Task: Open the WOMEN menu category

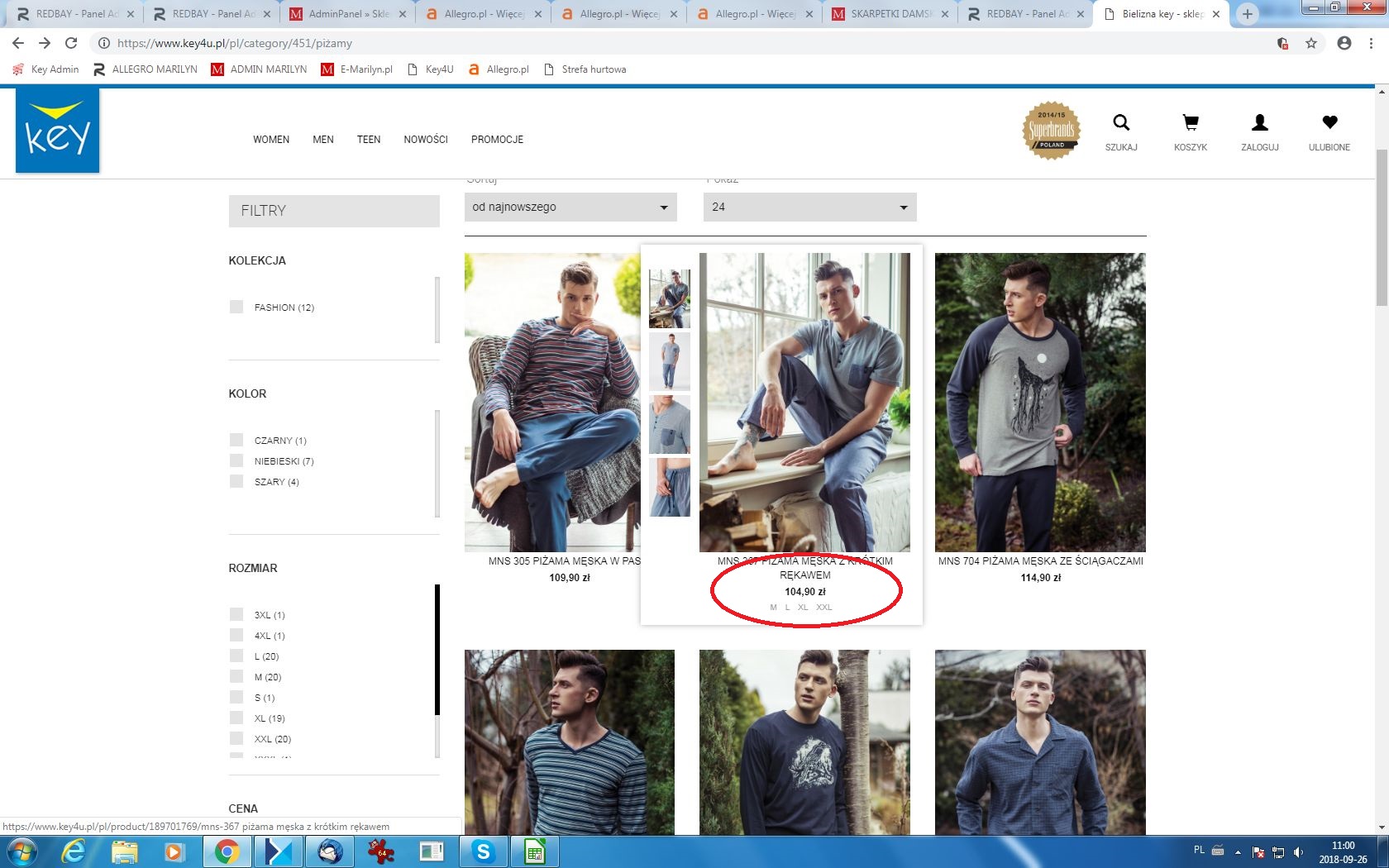Action: (271, 140)
